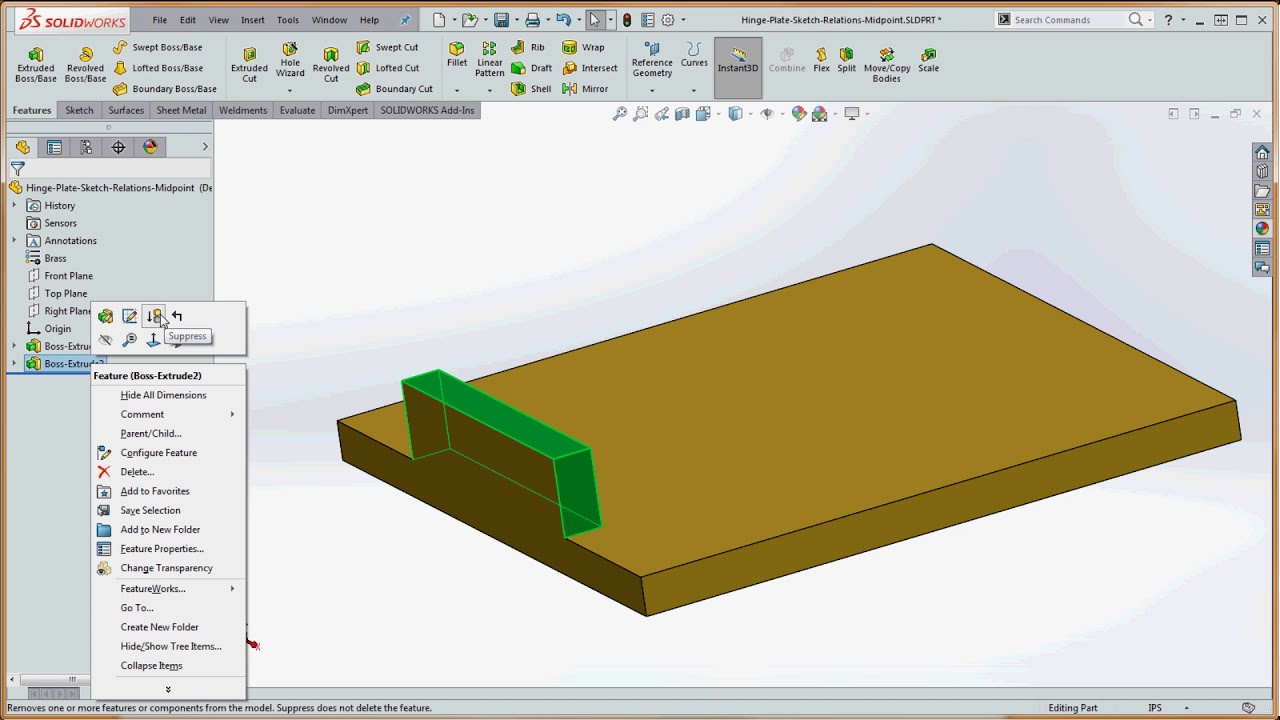
Task: Select the Brass material item
Action: pos(55,258)
